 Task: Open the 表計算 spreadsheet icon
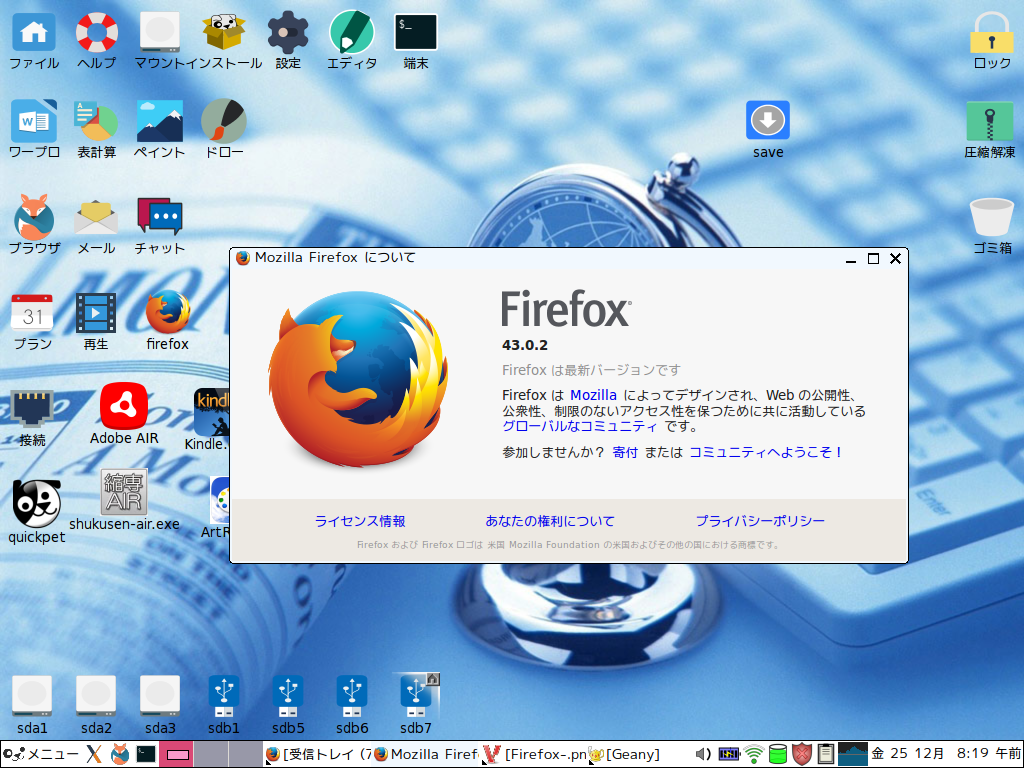click(x=97, y=120)
